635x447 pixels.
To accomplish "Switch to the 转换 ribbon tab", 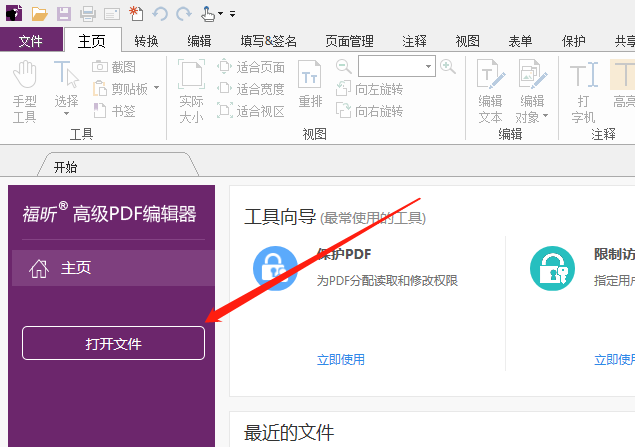I will pos(147,41).
